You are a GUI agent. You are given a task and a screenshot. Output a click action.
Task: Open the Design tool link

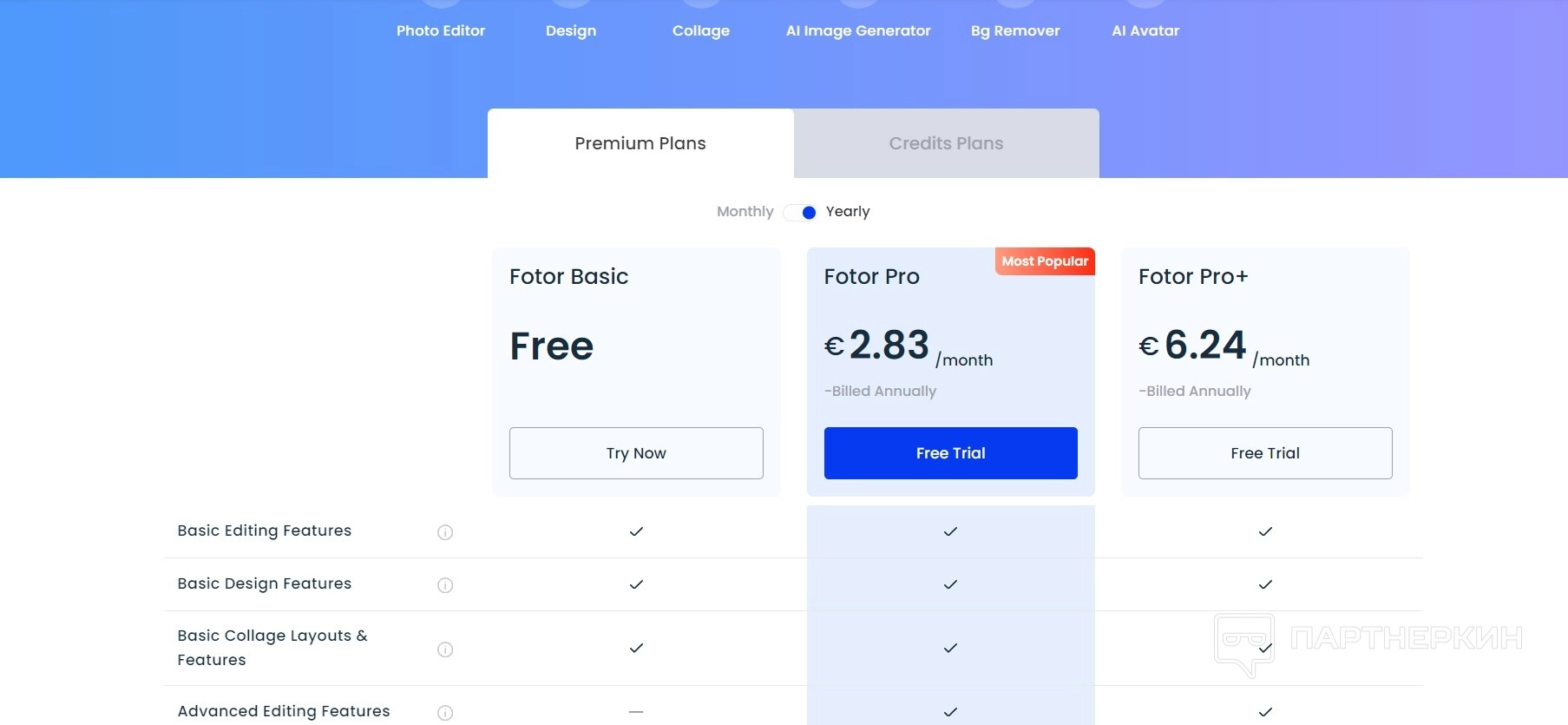point(571,30)
